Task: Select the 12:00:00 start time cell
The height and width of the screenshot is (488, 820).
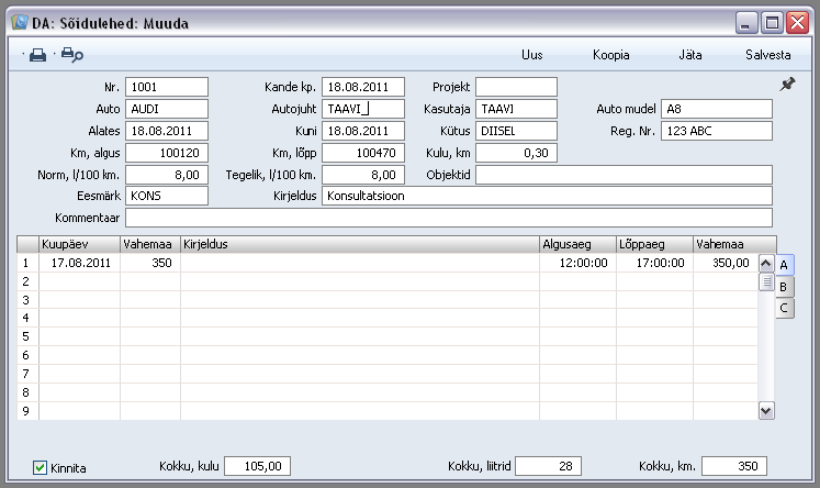Action: (578, 263)
